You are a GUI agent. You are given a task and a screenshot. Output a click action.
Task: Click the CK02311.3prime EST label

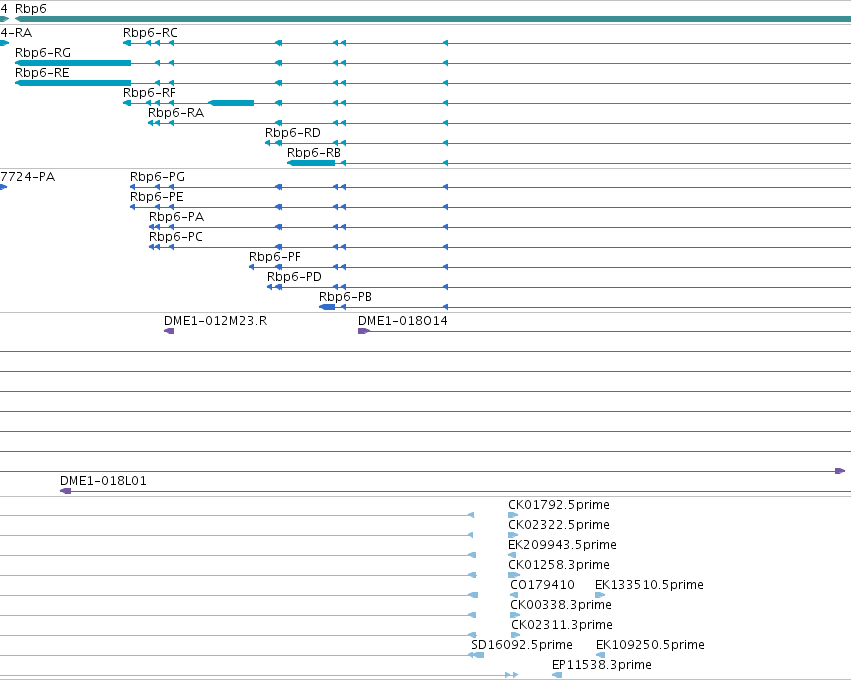pos(562,625)
